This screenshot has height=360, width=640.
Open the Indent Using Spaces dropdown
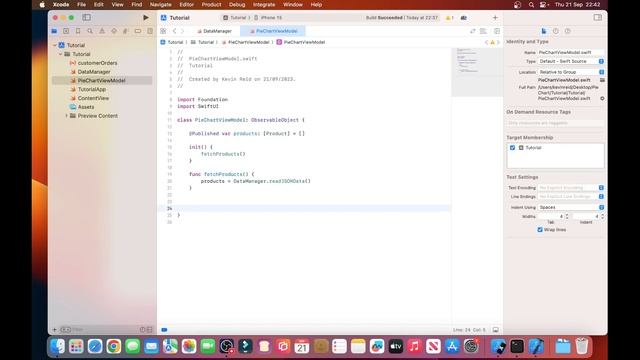(x=571, y=207)
